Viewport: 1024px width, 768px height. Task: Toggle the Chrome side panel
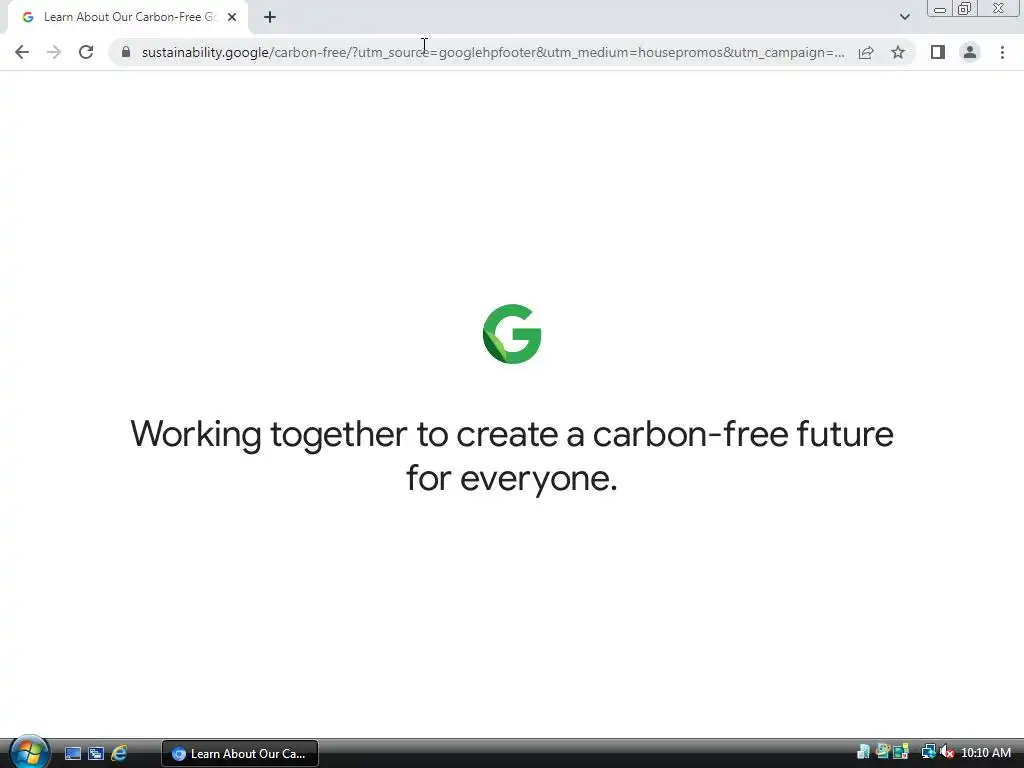(938, 52)
